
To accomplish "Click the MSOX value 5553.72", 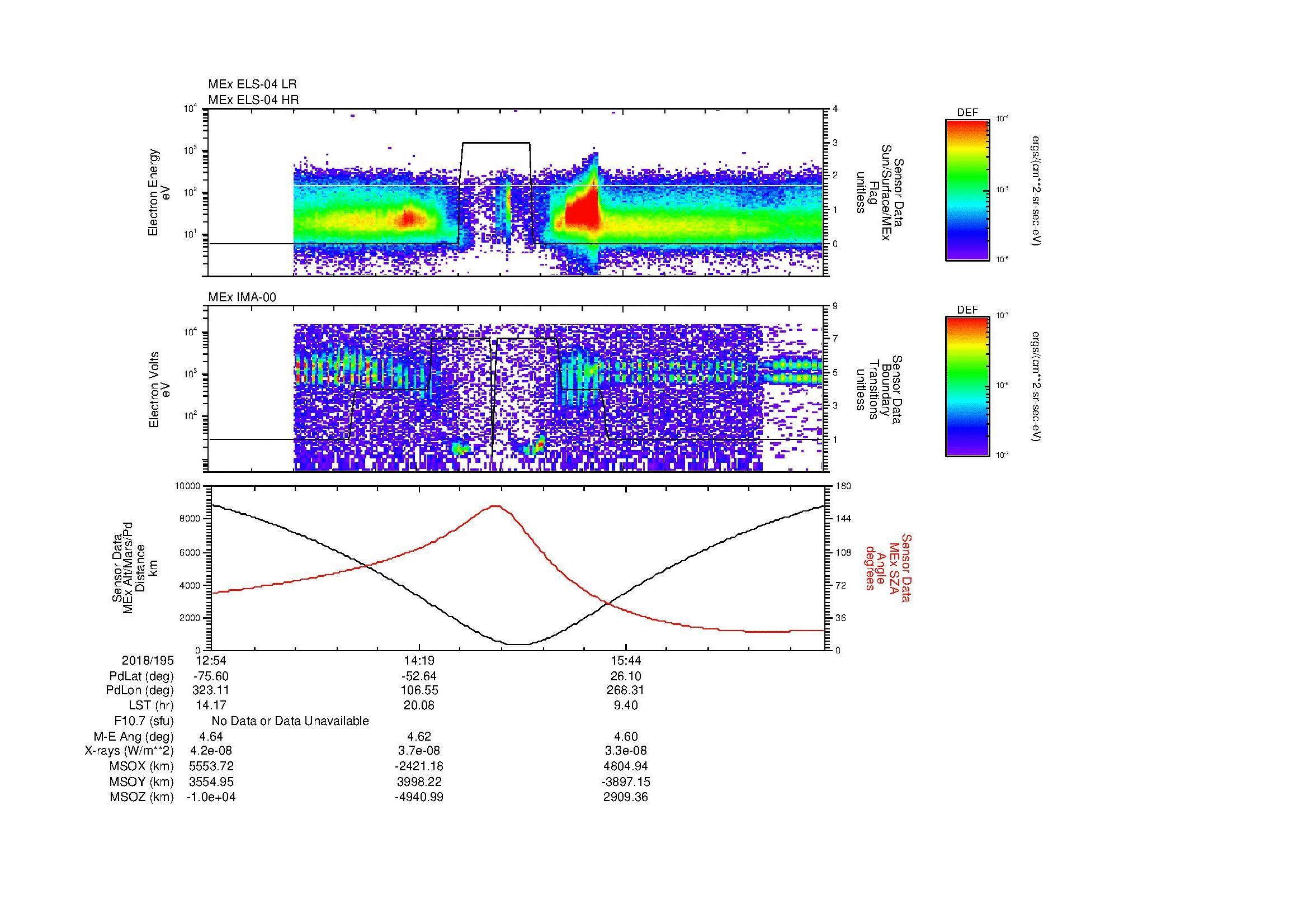I will point(211,766).
